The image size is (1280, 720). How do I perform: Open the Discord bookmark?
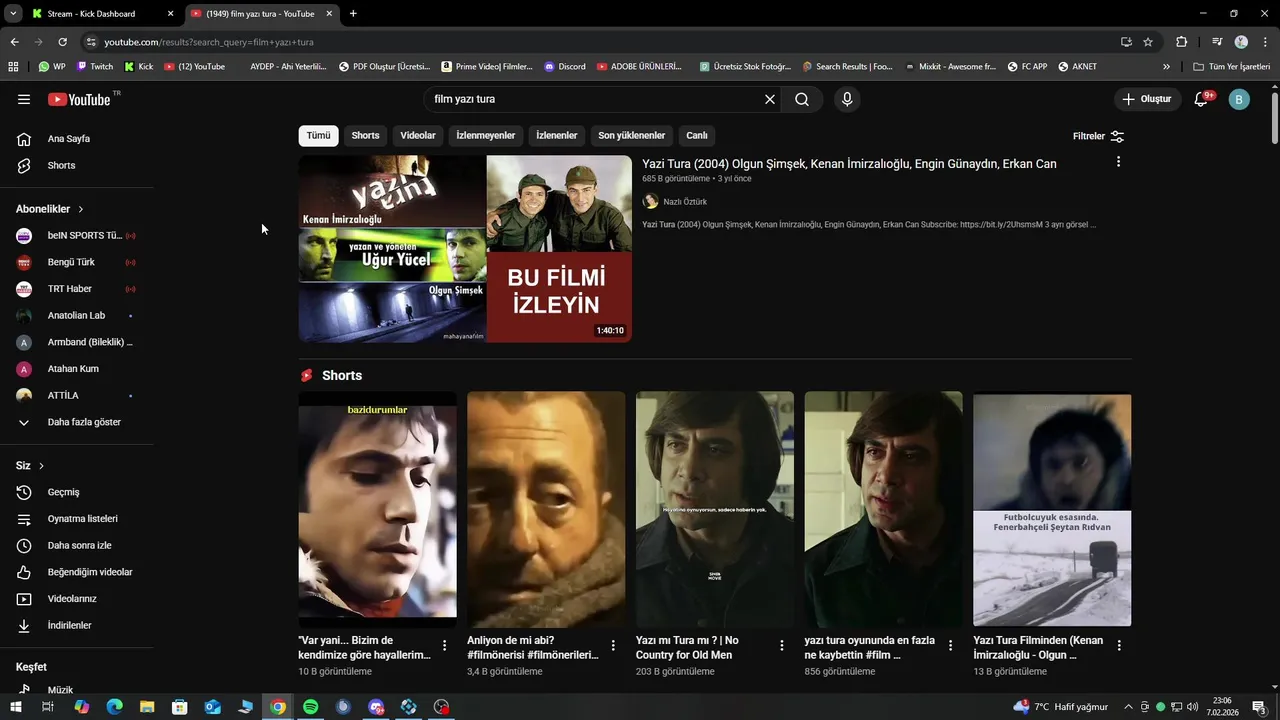point(565,67)
